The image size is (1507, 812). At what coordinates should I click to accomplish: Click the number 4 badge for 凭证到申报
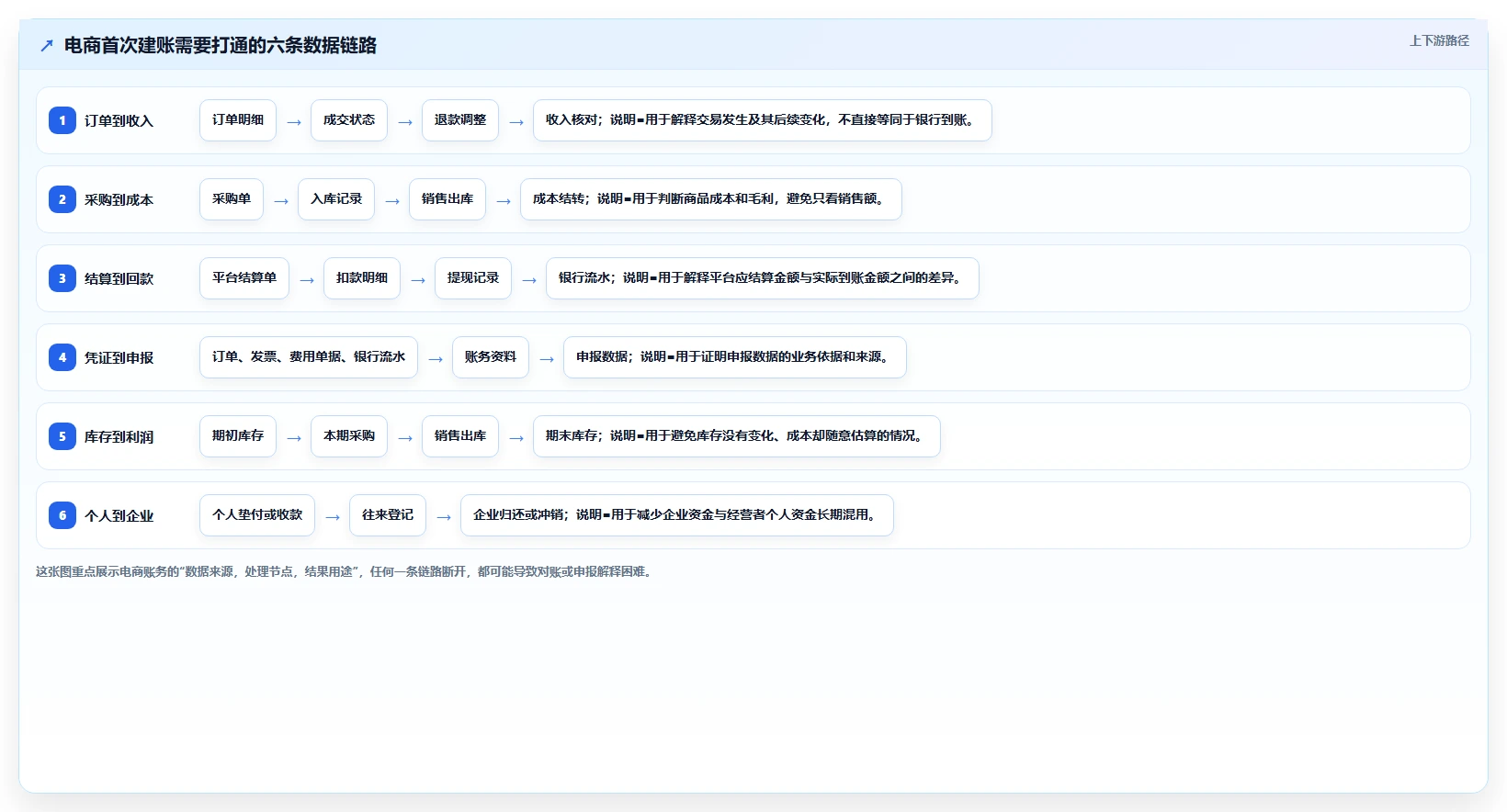tap(62, 357)
